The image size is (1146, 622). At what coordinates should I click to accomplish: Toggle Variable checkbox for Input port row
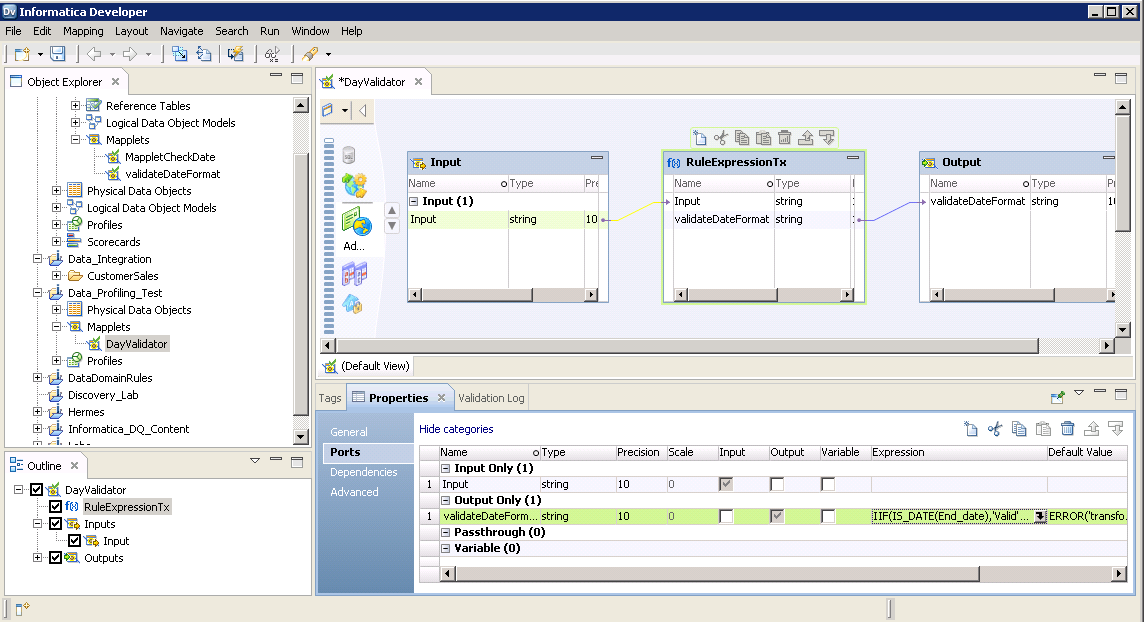828,484
